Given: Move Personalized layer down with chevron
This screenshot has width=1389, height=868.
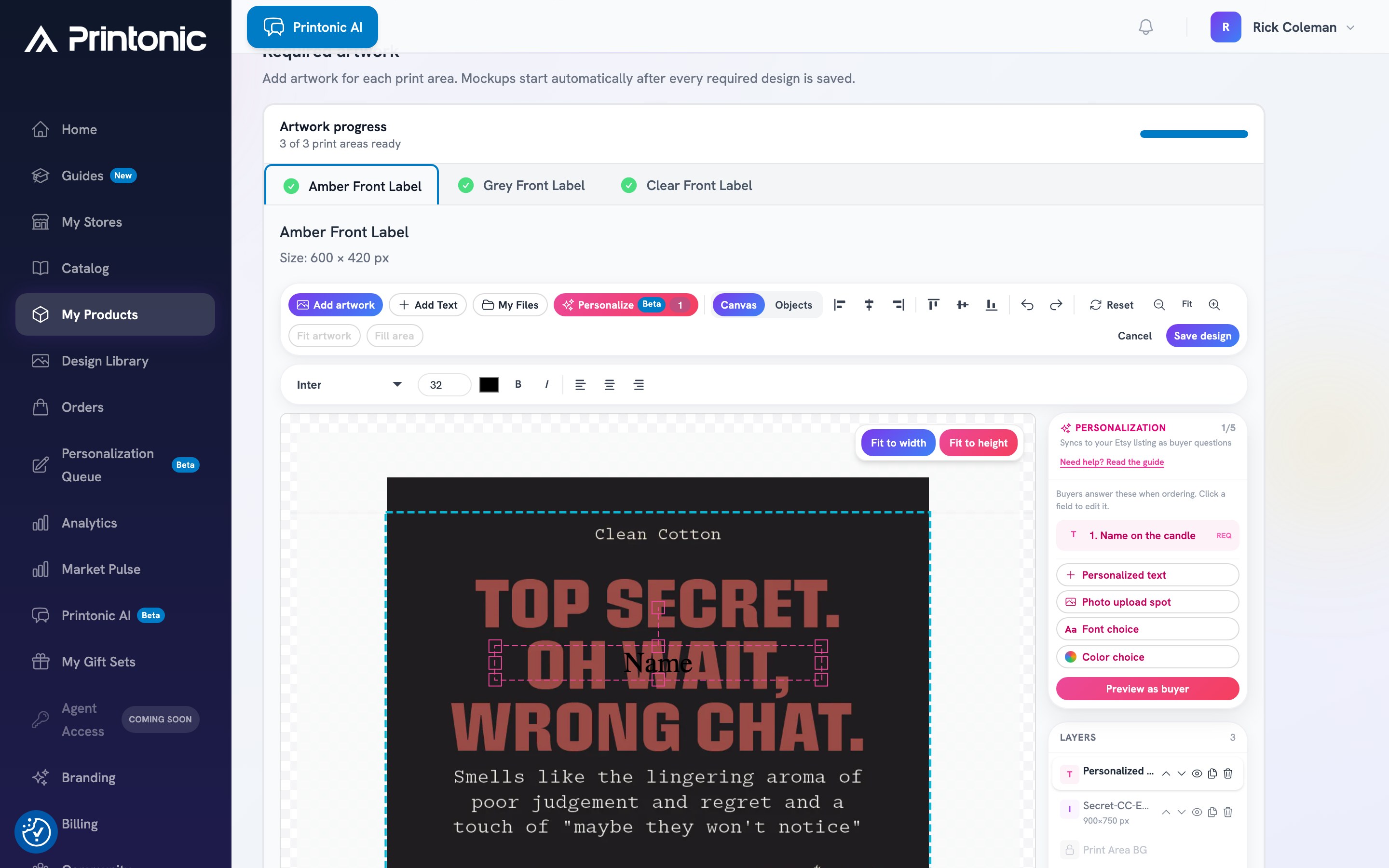Looking at the screenshot, I should tap(1181, 773).
